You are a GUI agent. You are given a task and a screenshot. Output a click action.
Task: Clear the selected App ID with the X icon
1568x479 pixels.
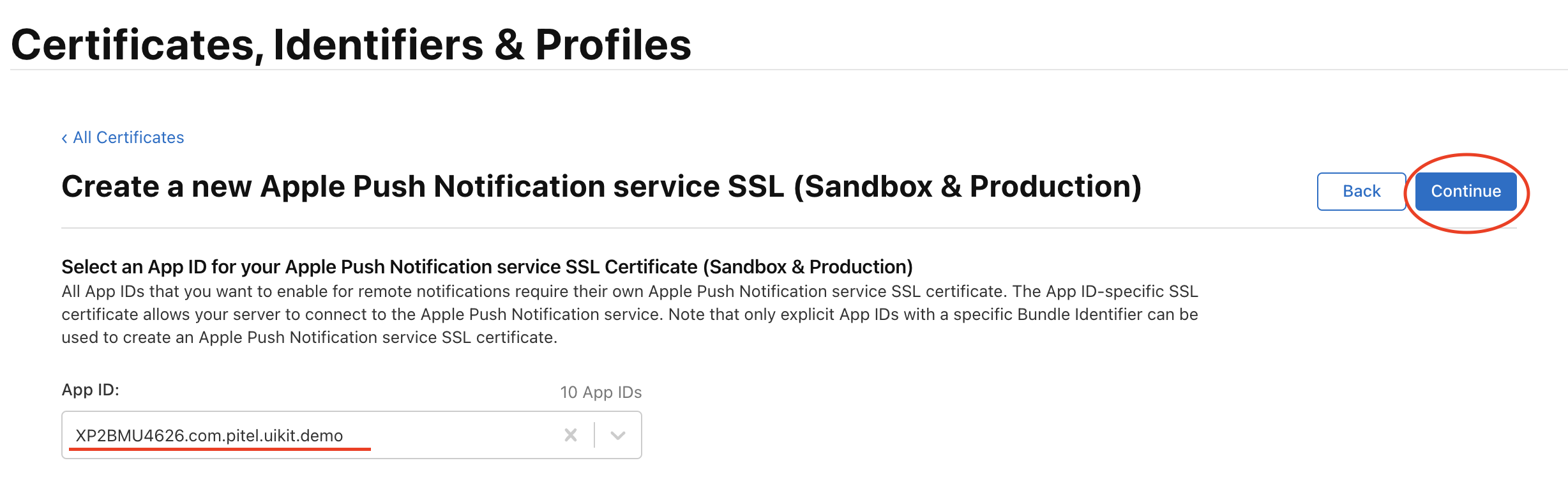[571, 436]
